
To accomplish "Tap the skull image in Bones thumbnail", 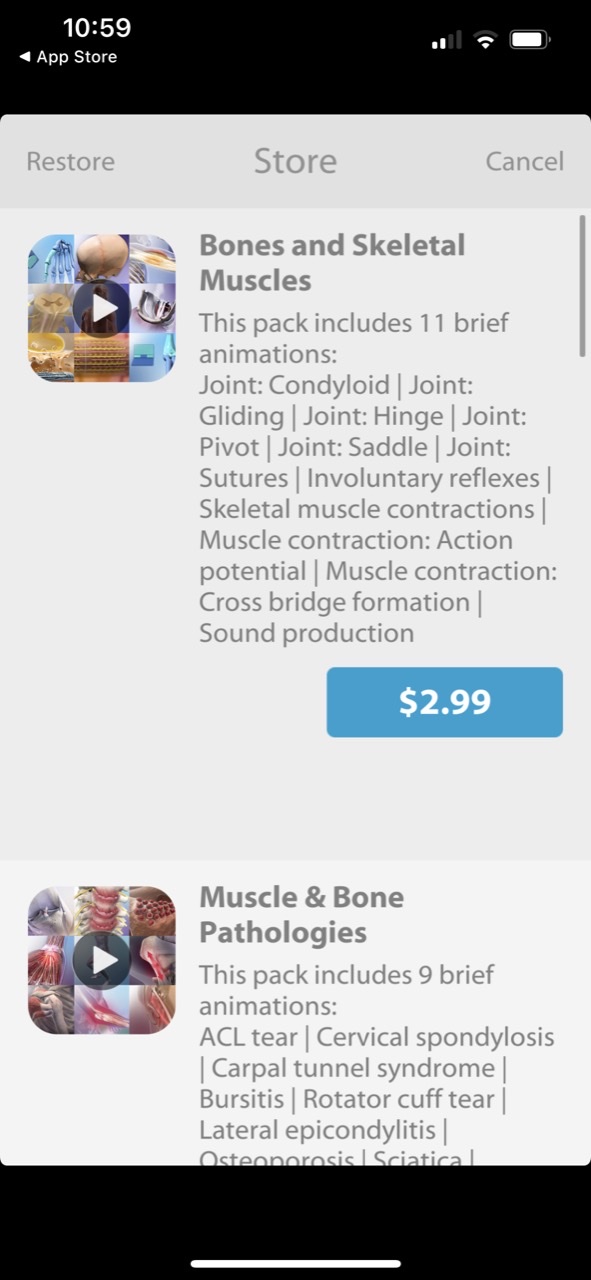I will pos(102,258).
